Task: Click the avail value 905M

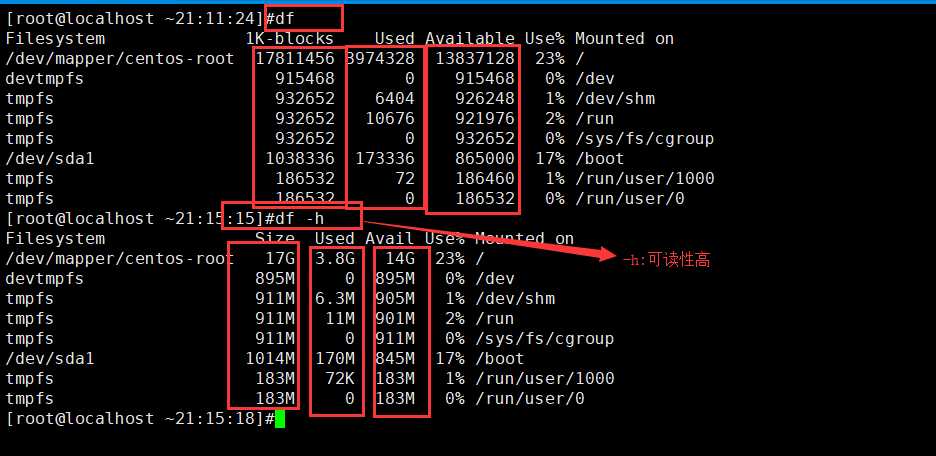Action: coord(395,298)
